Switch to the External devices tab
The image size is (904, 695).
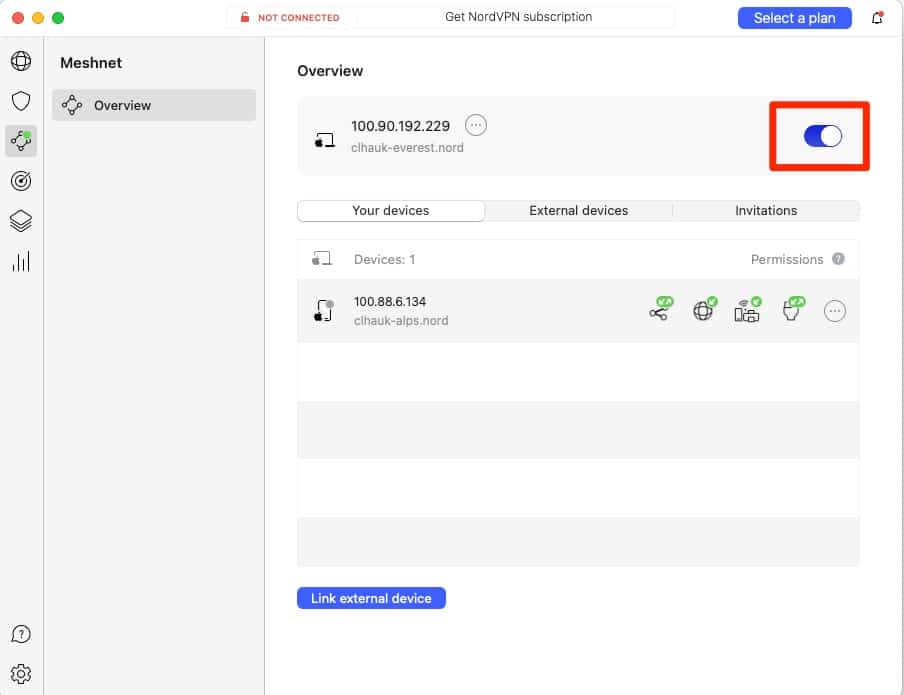(578, 211)
